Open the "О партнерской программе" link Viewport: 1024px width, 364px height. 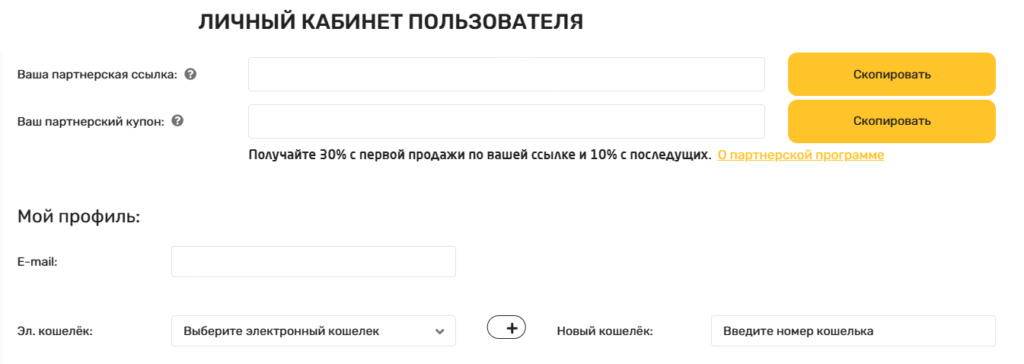(801, 155)
